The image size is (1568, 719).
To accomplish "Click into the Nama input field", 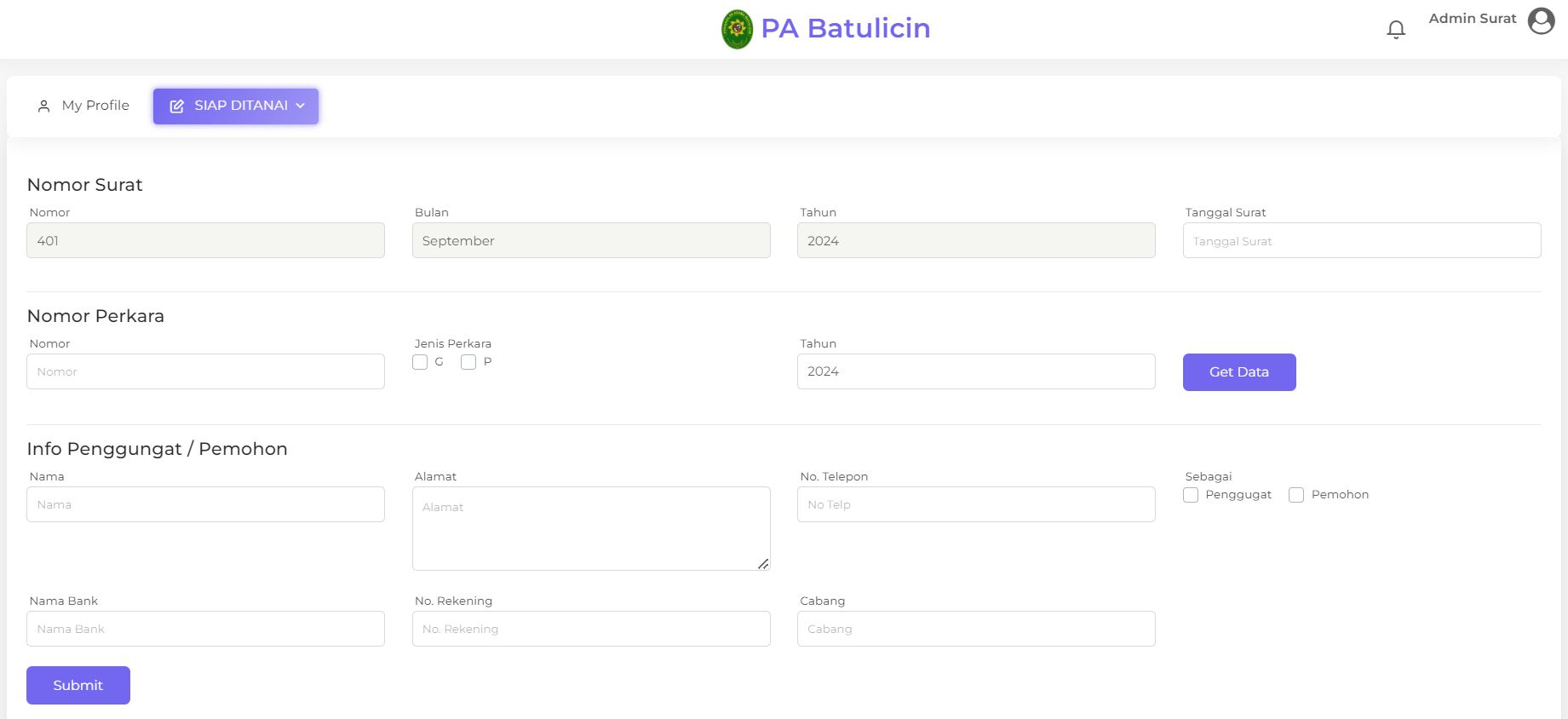I will (x=205, y=504).
